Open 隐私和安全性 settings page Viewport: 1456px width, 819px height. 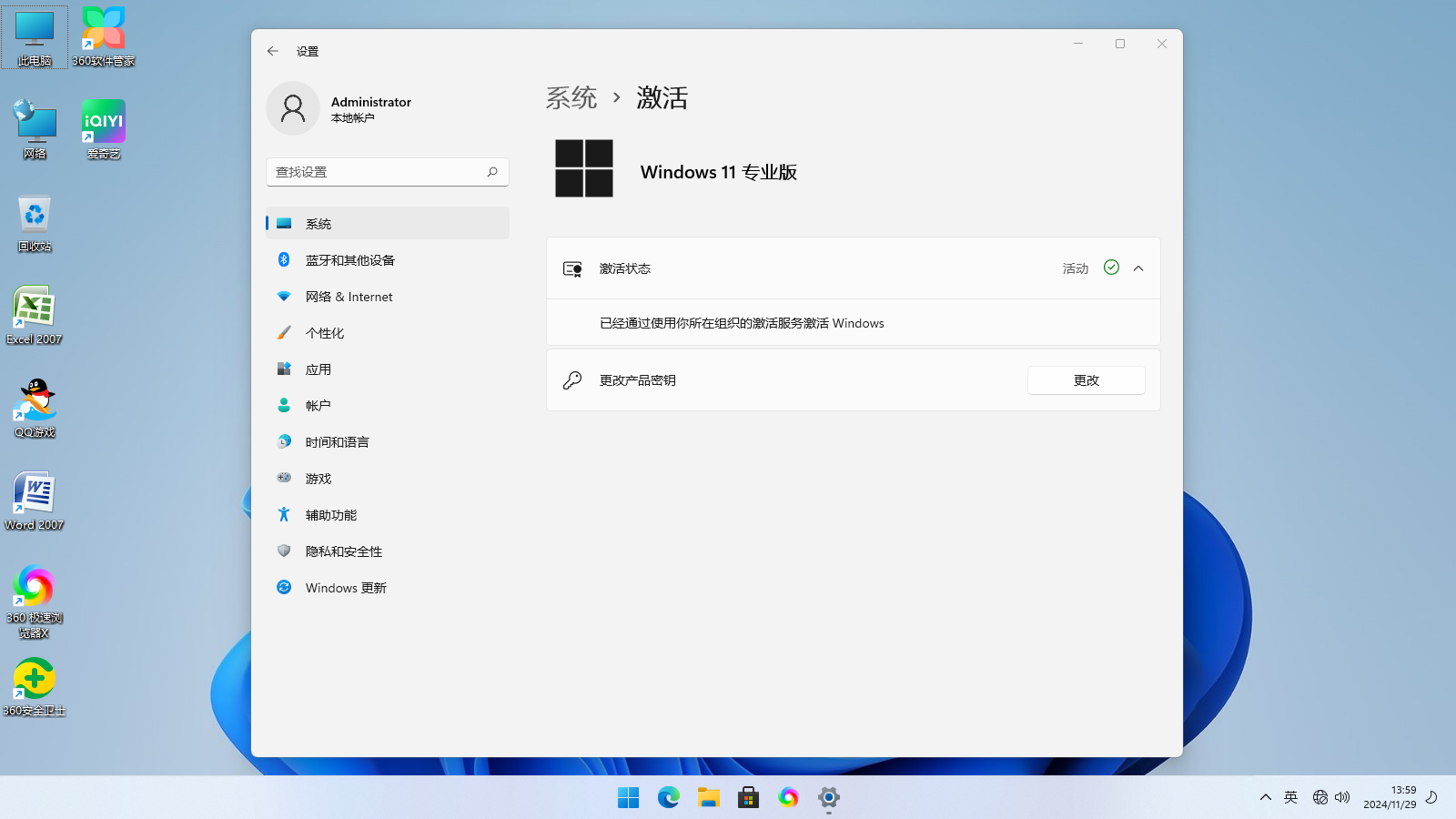(388, 551)
